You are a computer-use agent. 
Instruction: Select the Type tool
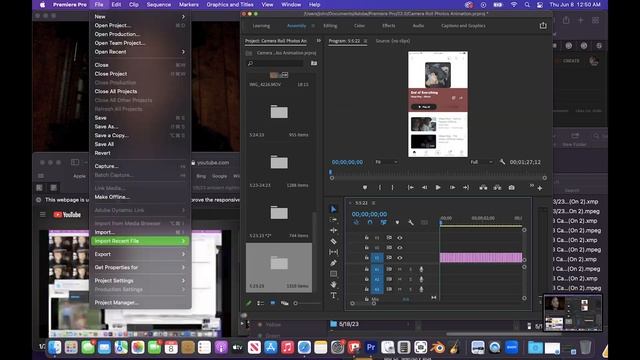pos(333,295)
